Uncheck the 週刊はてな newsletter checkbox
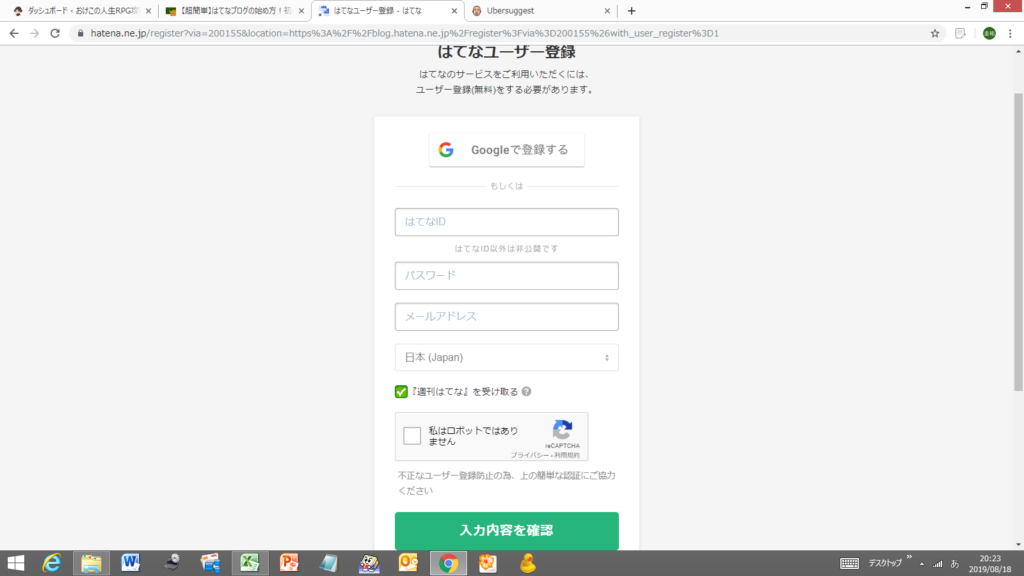The width and height of the screenshot is (1024, 576). tap(402, 392)
